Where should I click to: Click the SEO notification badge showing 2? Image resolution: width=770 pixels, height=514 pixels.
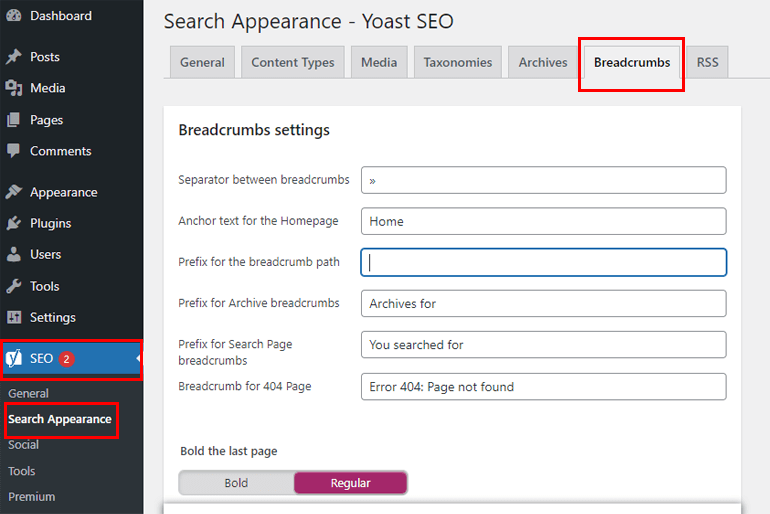(66, 359)
